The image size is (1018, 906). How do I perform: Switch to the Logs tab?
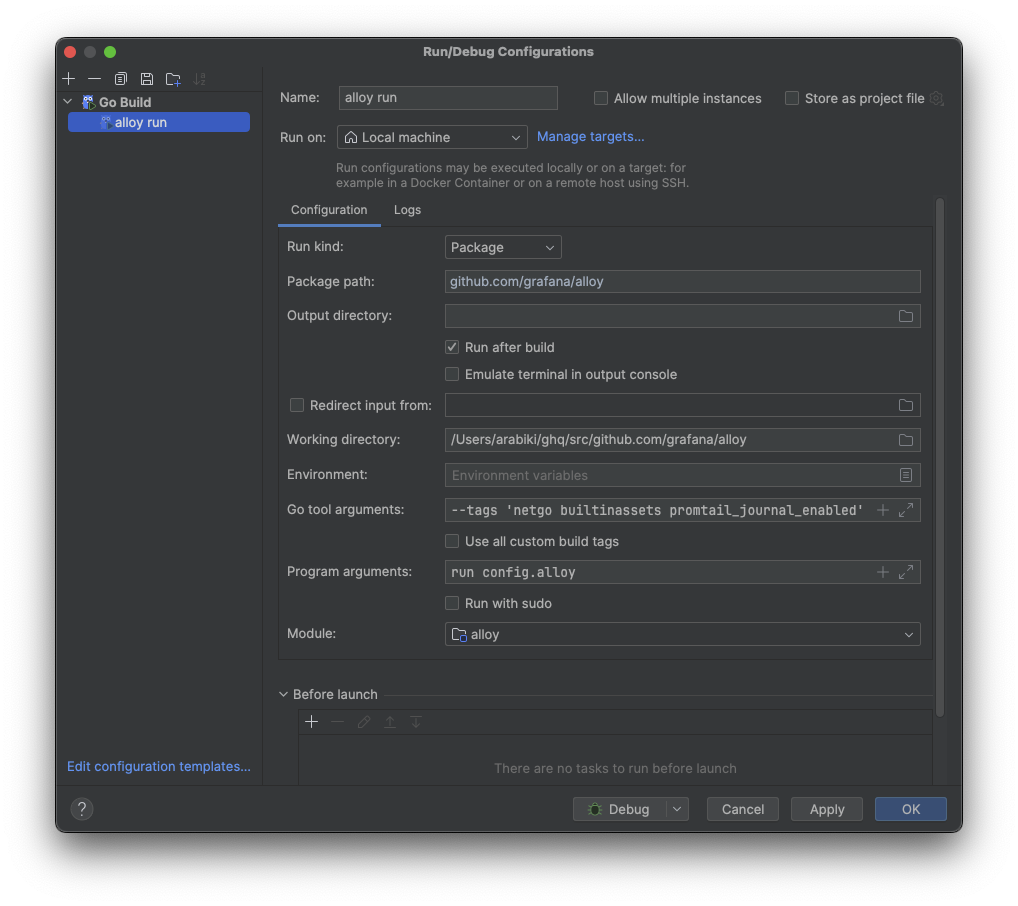coord(408,210)
